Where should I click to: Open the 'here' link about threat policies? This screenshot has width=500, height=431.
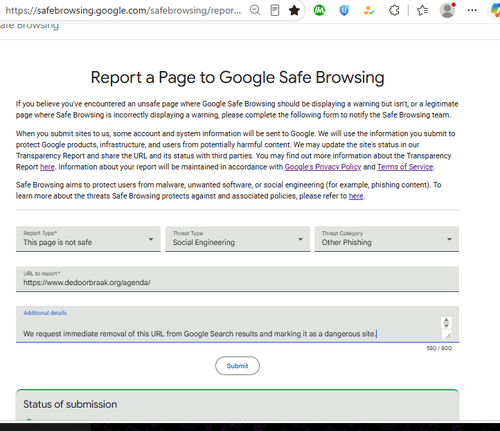click(356, 196)
